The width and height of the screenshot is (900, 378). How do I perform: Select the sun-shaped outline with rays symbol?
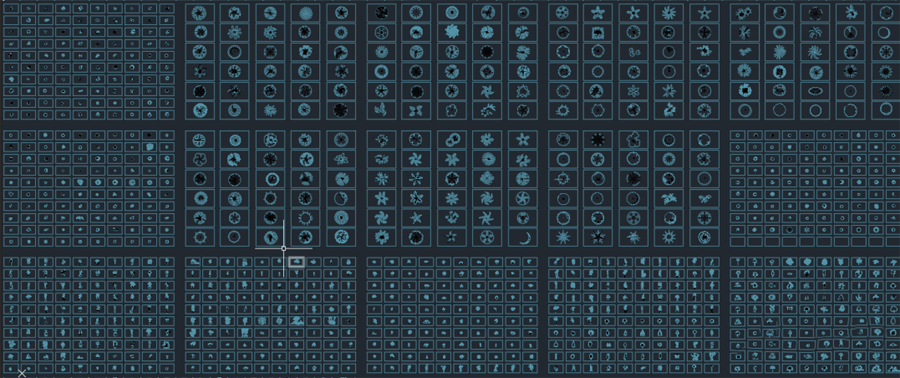[x=305, y=217]
